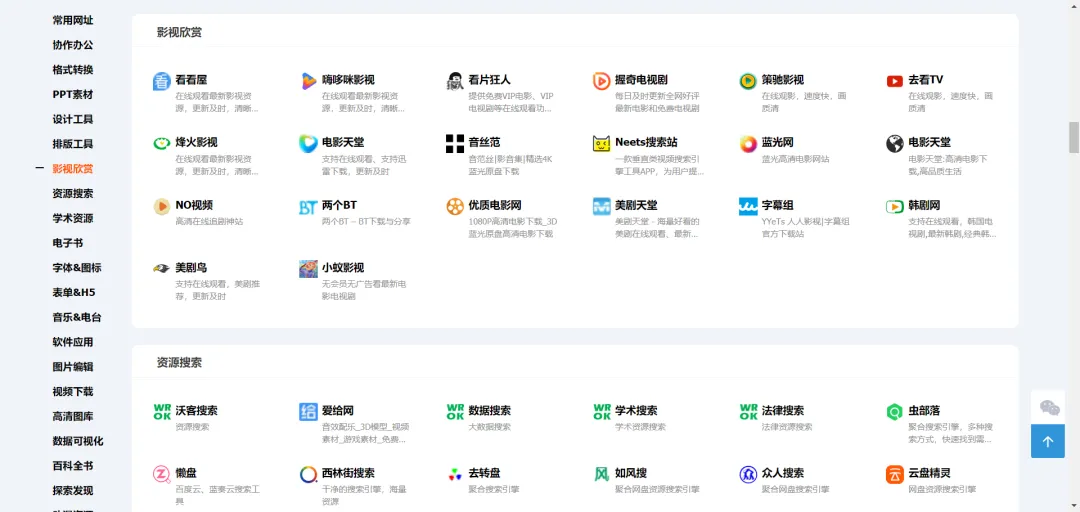Image resolution: width=1080 pixels, height=512 pixels.
Task: Open the 数据搜索 link
Action: 490,411
